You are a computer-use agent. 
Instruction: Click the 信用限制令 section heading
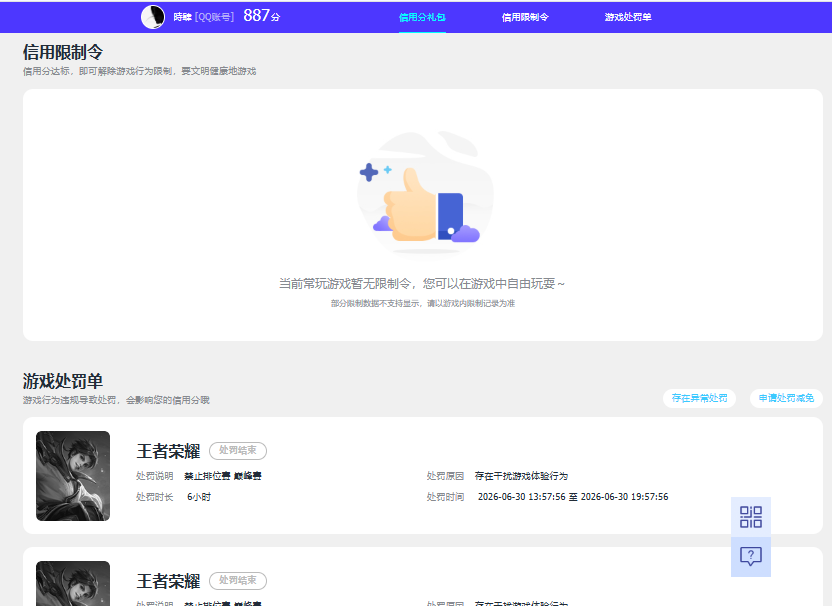pos(63,52)
